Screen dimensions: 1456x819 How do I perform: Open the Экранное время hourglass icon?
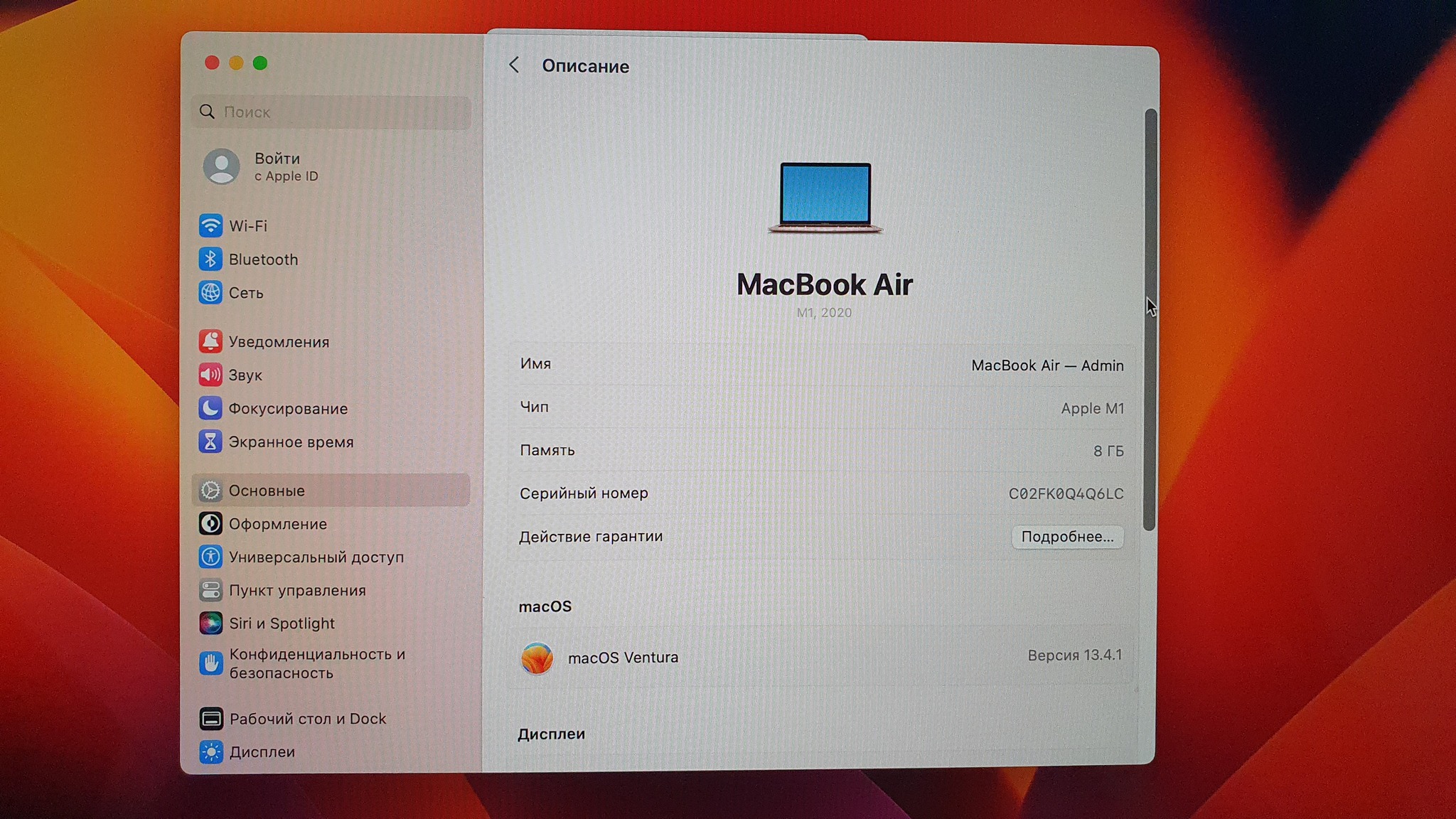pyautogui.click(x=210, y=441)
